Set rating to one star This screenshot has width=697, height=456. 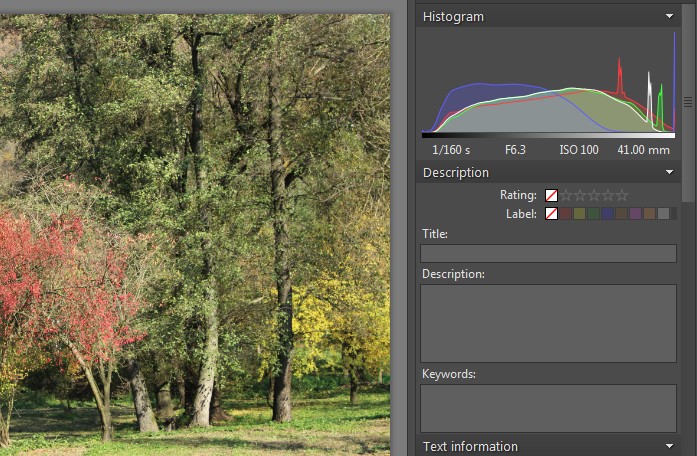[566, 195]
